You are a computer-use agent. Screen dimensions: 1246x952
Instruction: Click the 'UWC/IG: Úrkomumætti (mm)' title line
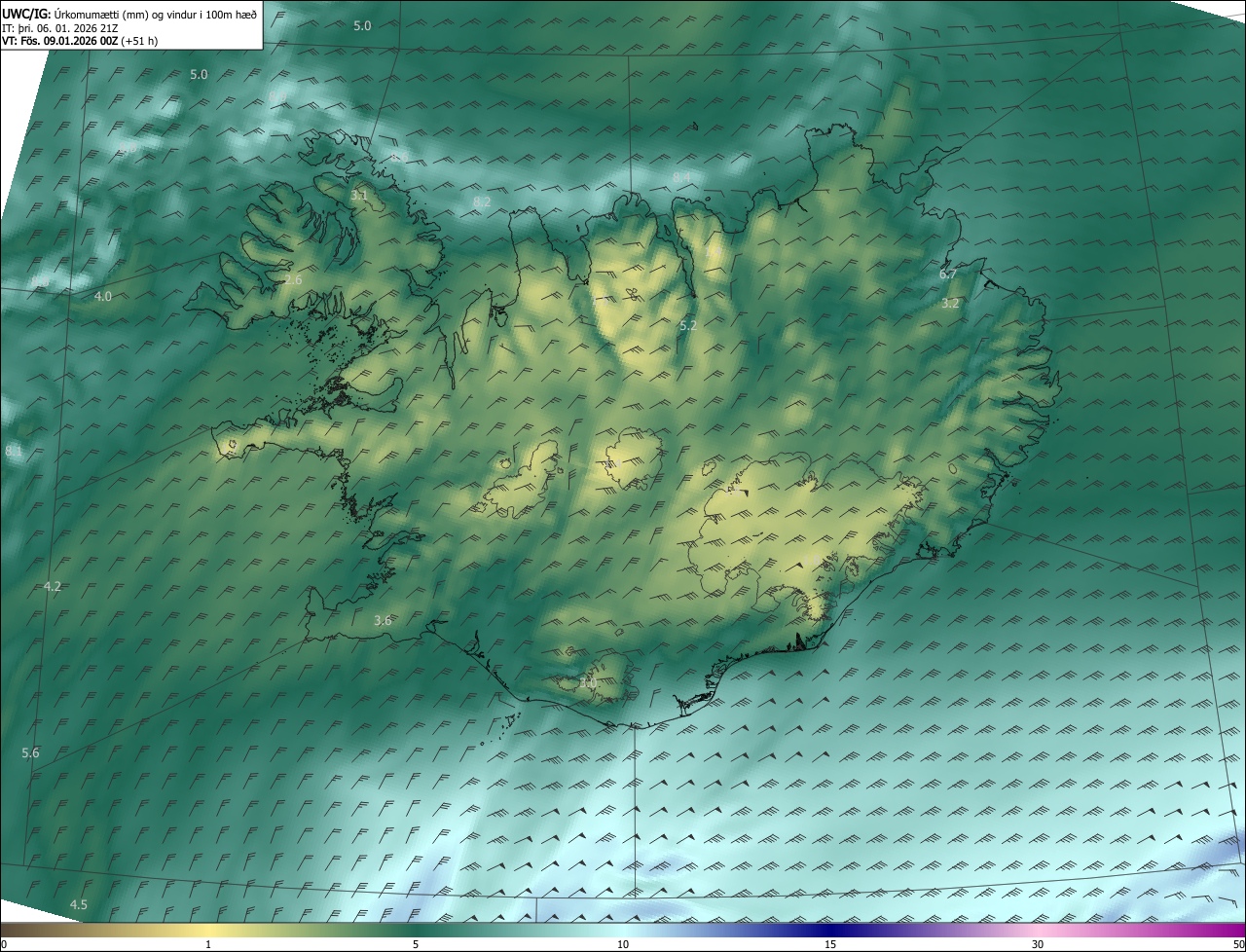coord(129,14)
